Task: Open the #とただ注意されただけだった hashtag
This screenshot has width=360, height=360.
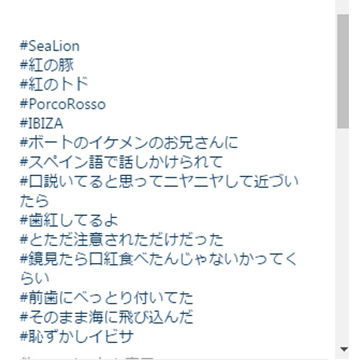Action: coord(122,239)
